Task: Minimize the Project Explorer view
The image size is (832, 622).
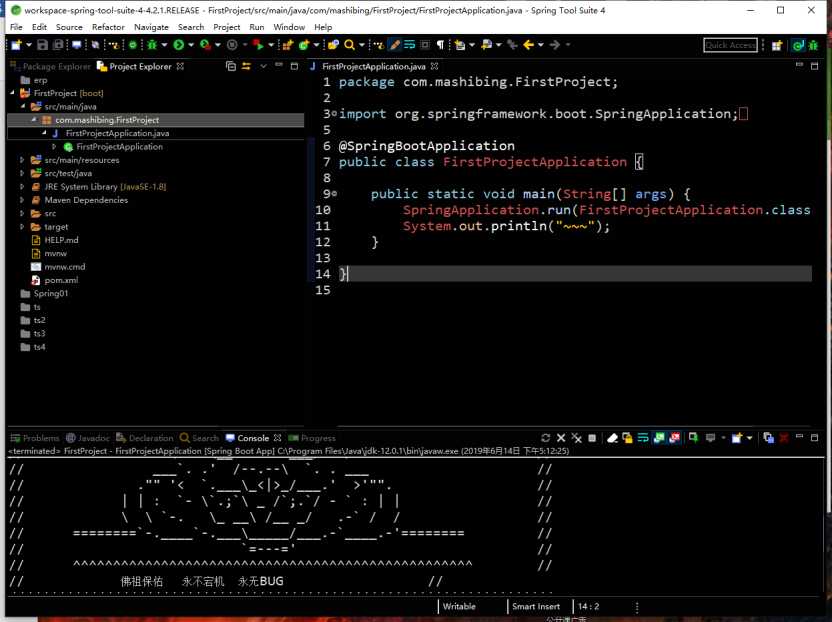Action: pos(279,65)
